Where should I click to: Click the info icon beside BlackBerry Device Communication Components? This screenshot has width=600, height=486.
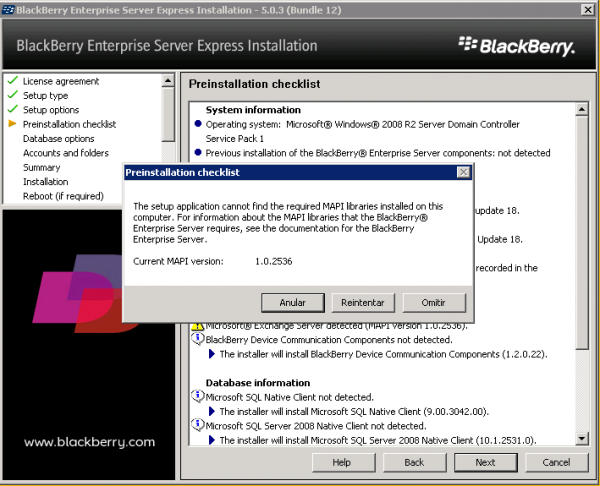click(x=197, y=339)
